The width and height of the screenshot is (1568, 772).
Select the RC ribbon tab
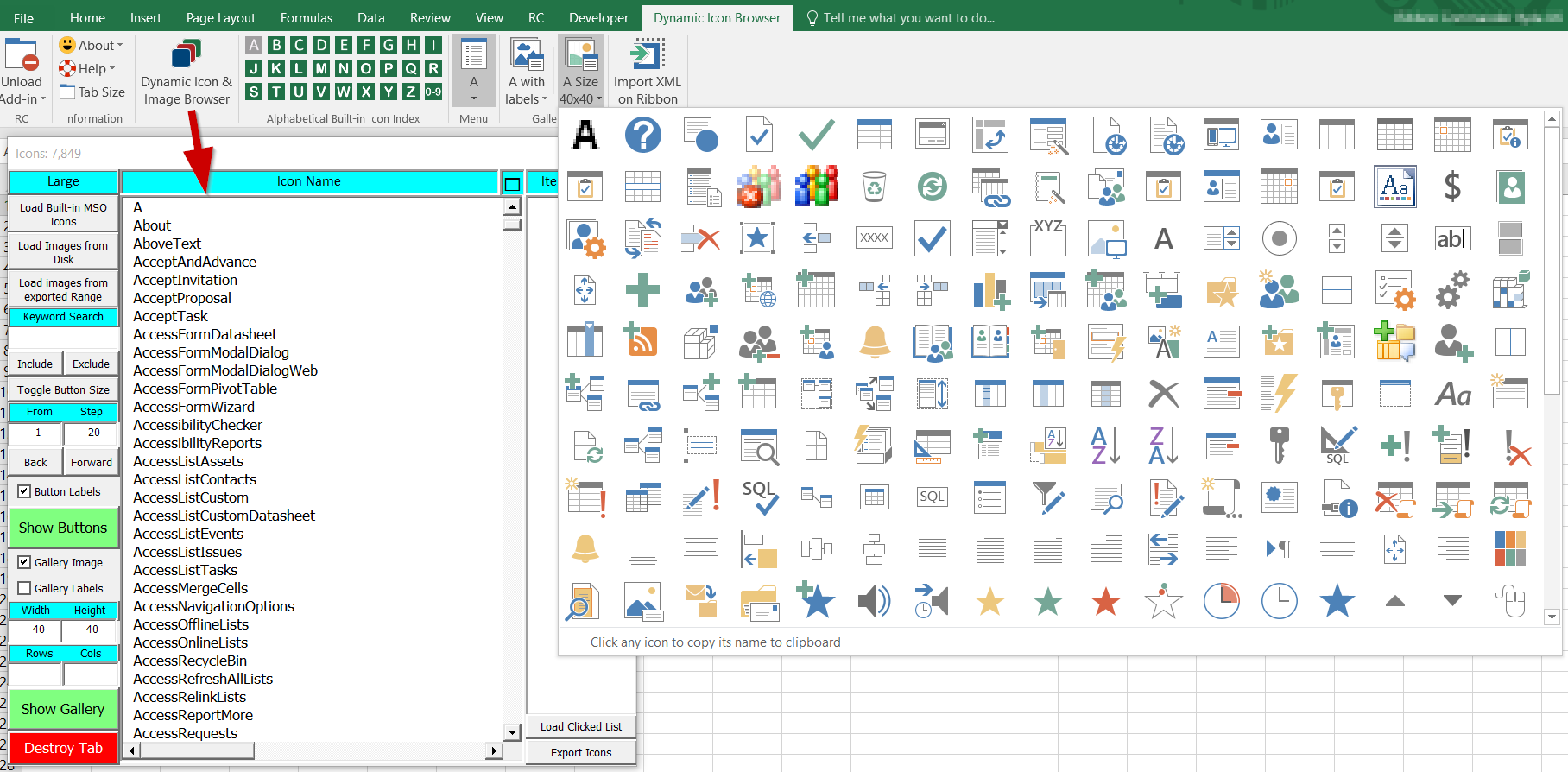(x=536, y=17)
